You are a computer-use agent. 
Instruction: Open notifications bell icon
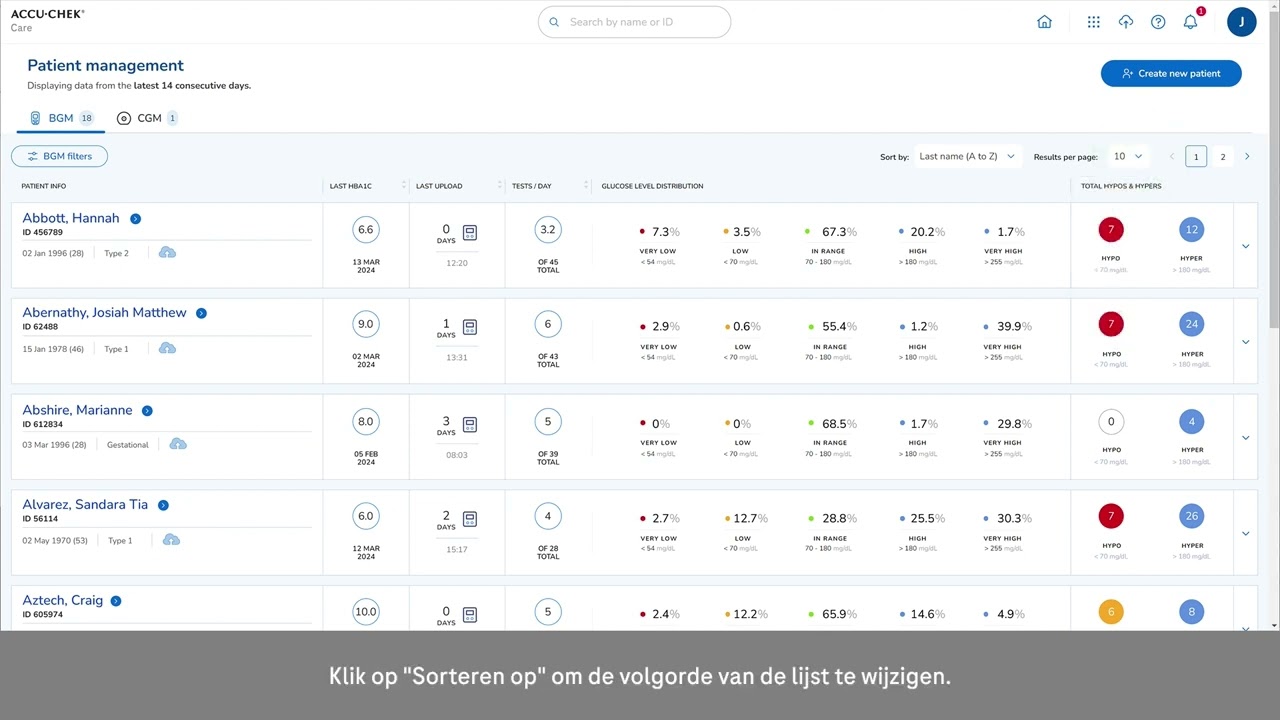[x=1190, y=22]
